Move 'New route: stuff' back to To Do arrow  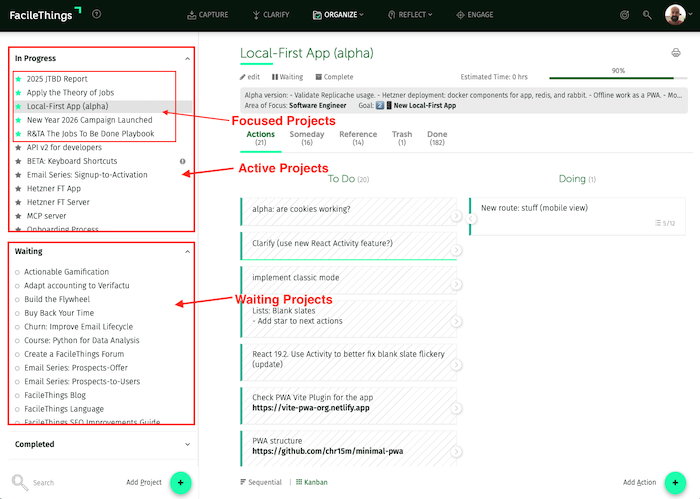(x=471, y=219)
